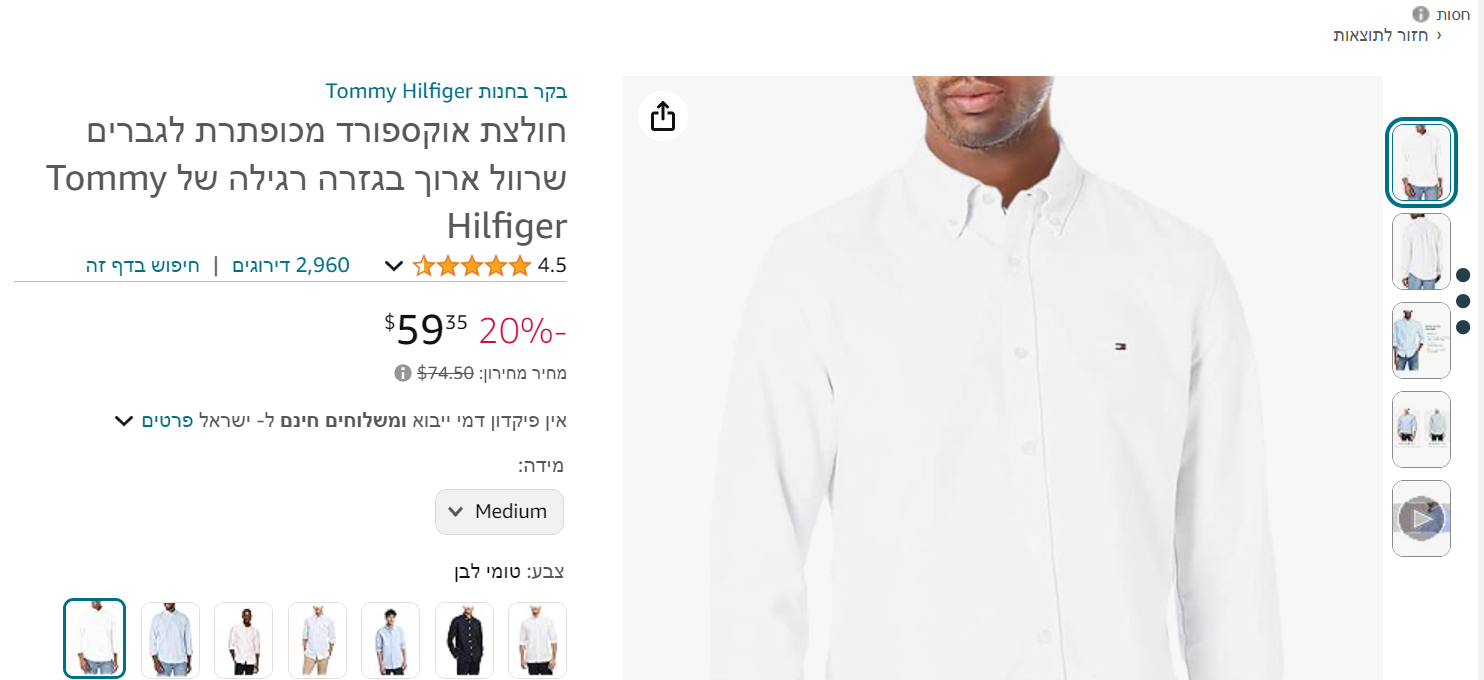Select the black shirt color swatch
This screenshot has height=680, width=1484.
coord(465,640)
